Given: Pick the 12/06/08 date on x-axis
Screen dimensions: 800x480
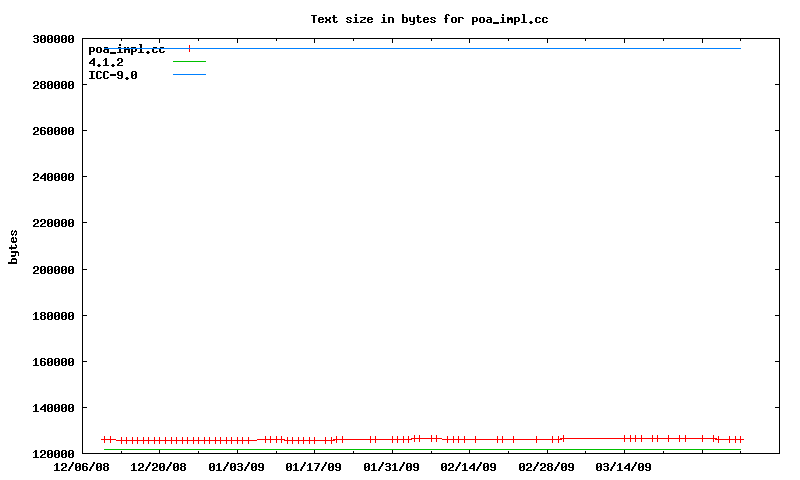Looking at the screenshot, I should 82,467.
